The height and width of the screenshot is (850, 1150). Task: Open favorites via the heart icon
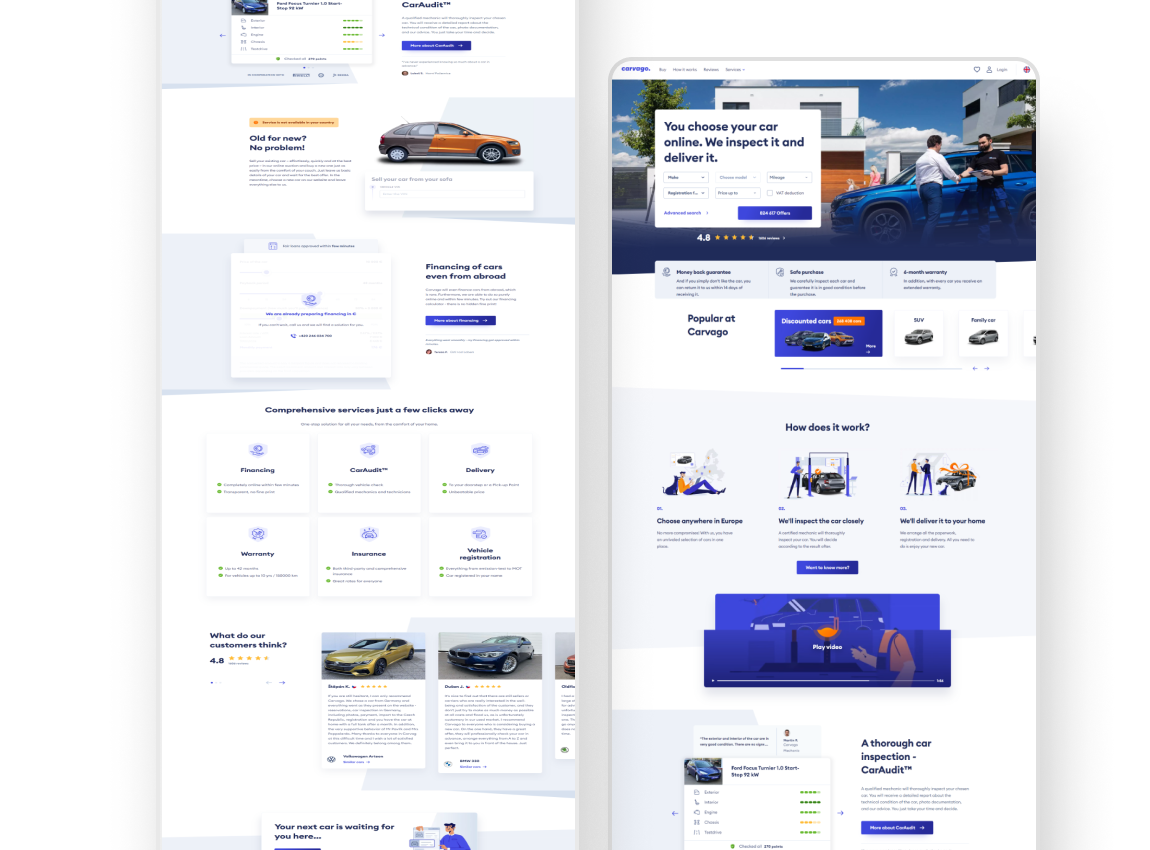tap(976, 70)
